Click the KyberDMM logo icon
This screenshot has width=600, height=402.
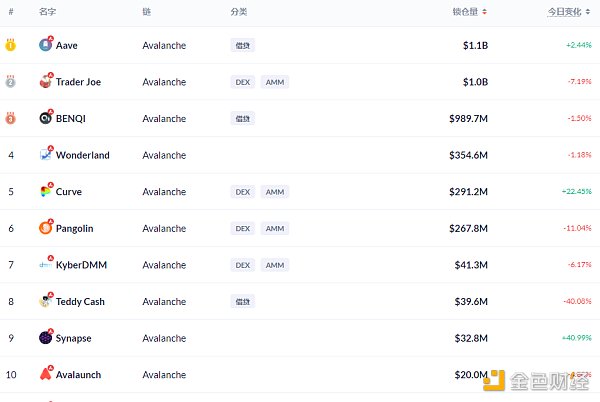click(46, 265)
